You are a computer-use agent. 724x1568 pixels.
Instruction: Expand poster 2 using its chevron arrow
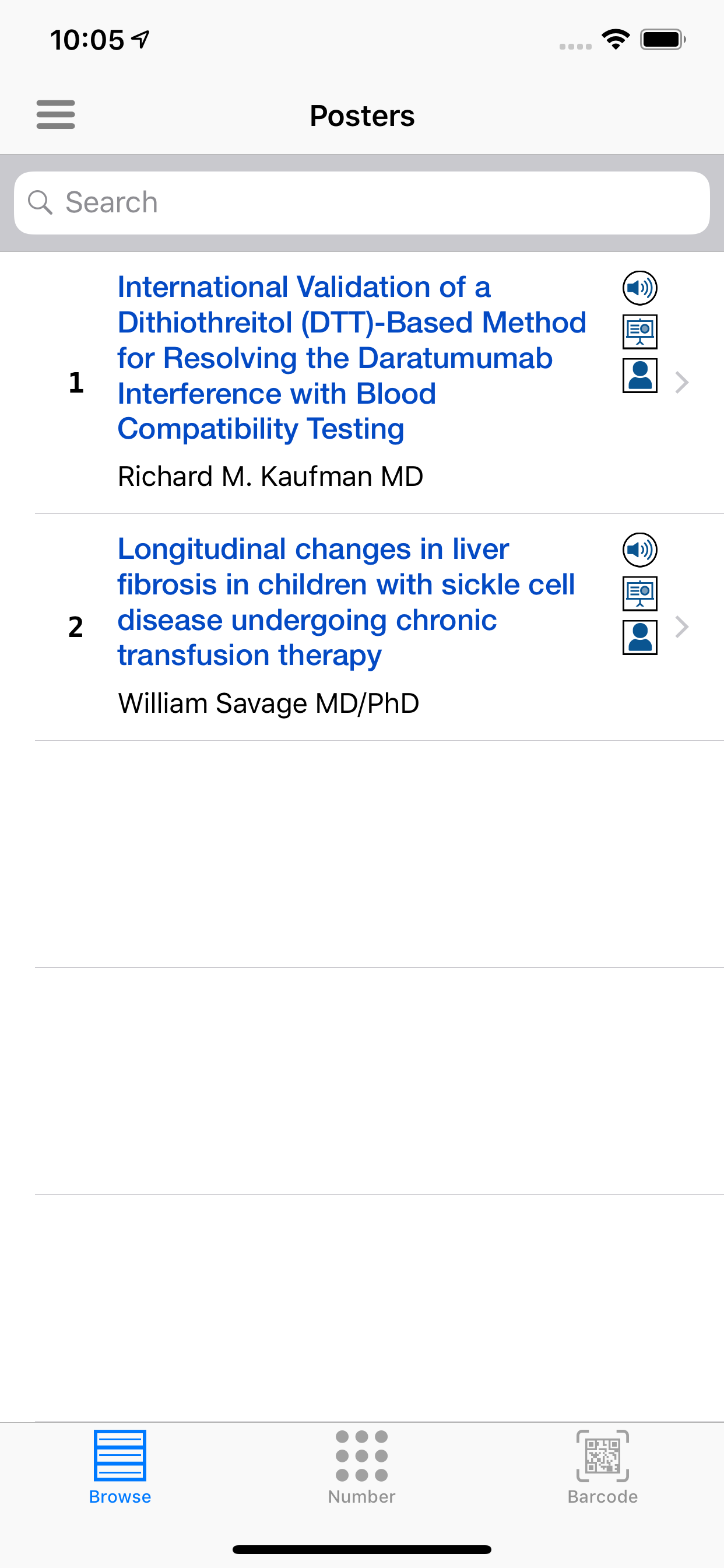[682, 627]
